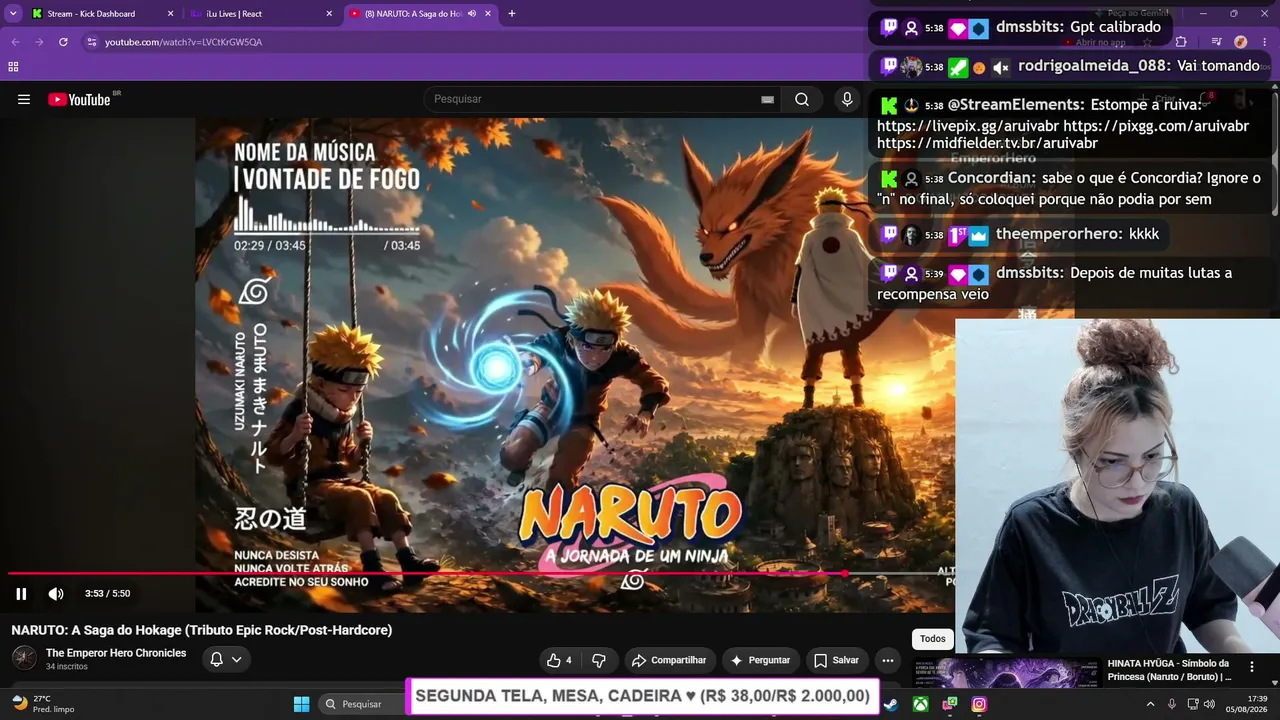
Task: Pause the video
Action: (x=21, y=593)
